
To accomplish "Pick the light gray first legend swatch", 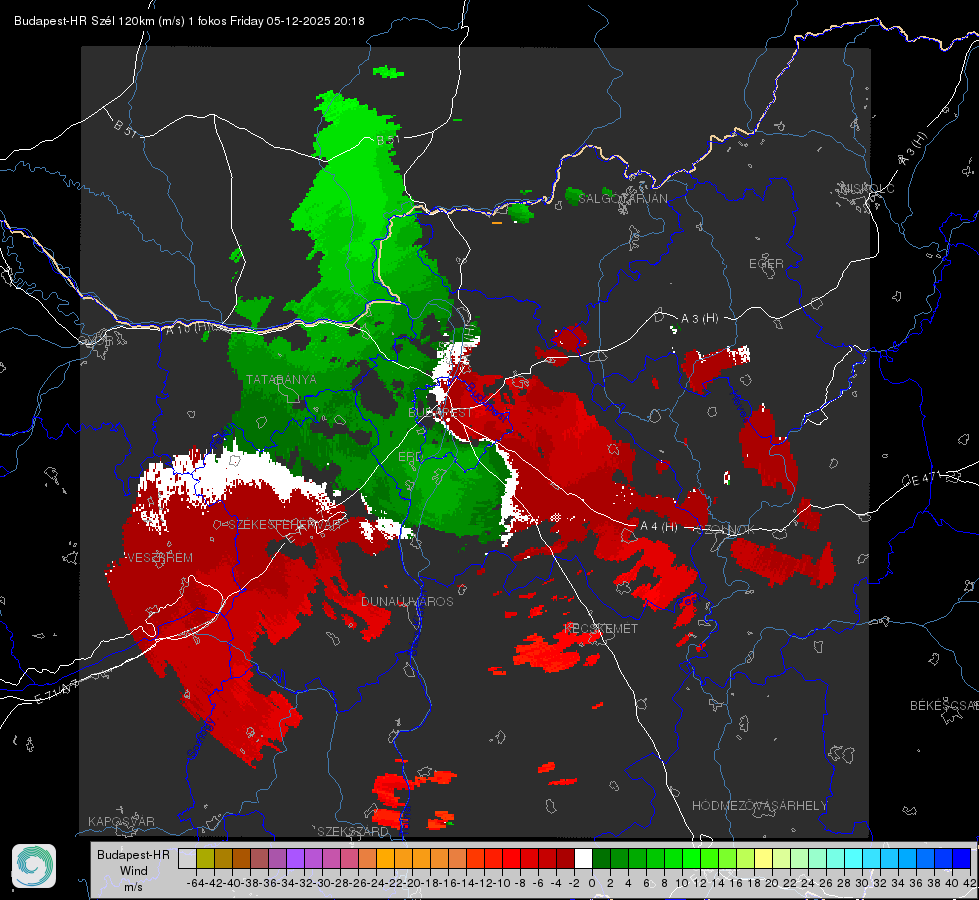I will (x=187, y=858).
